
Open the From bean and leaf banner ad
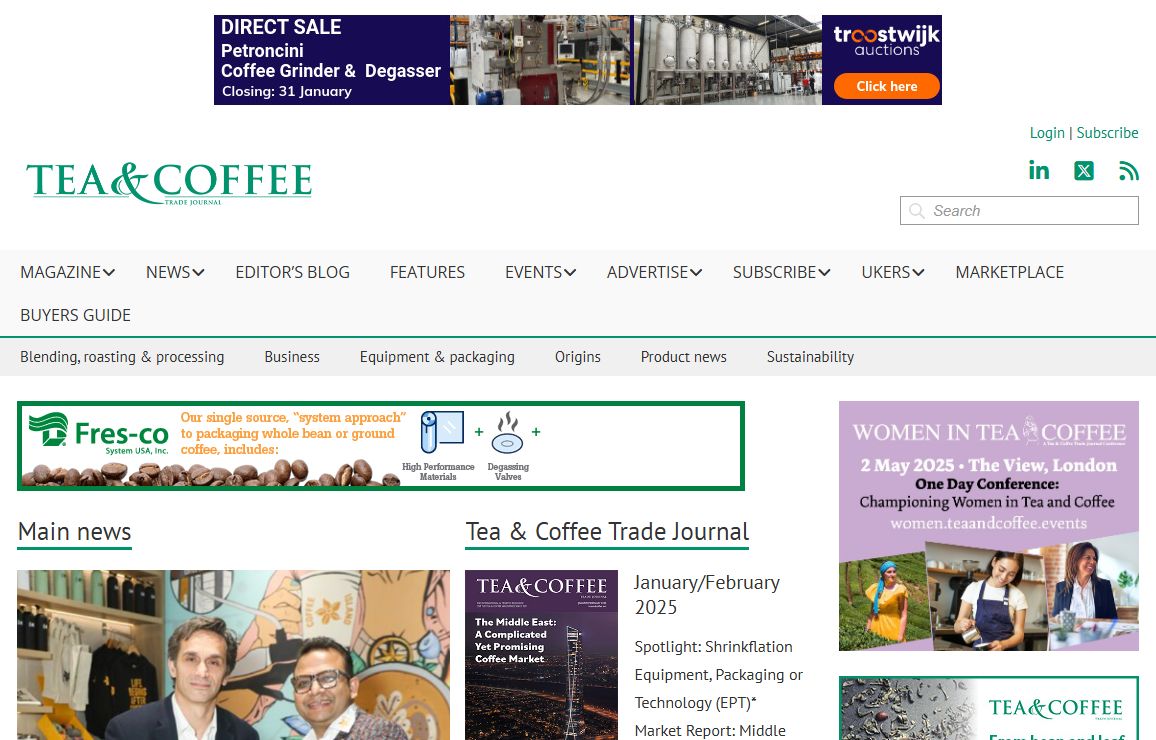point(989,708)
